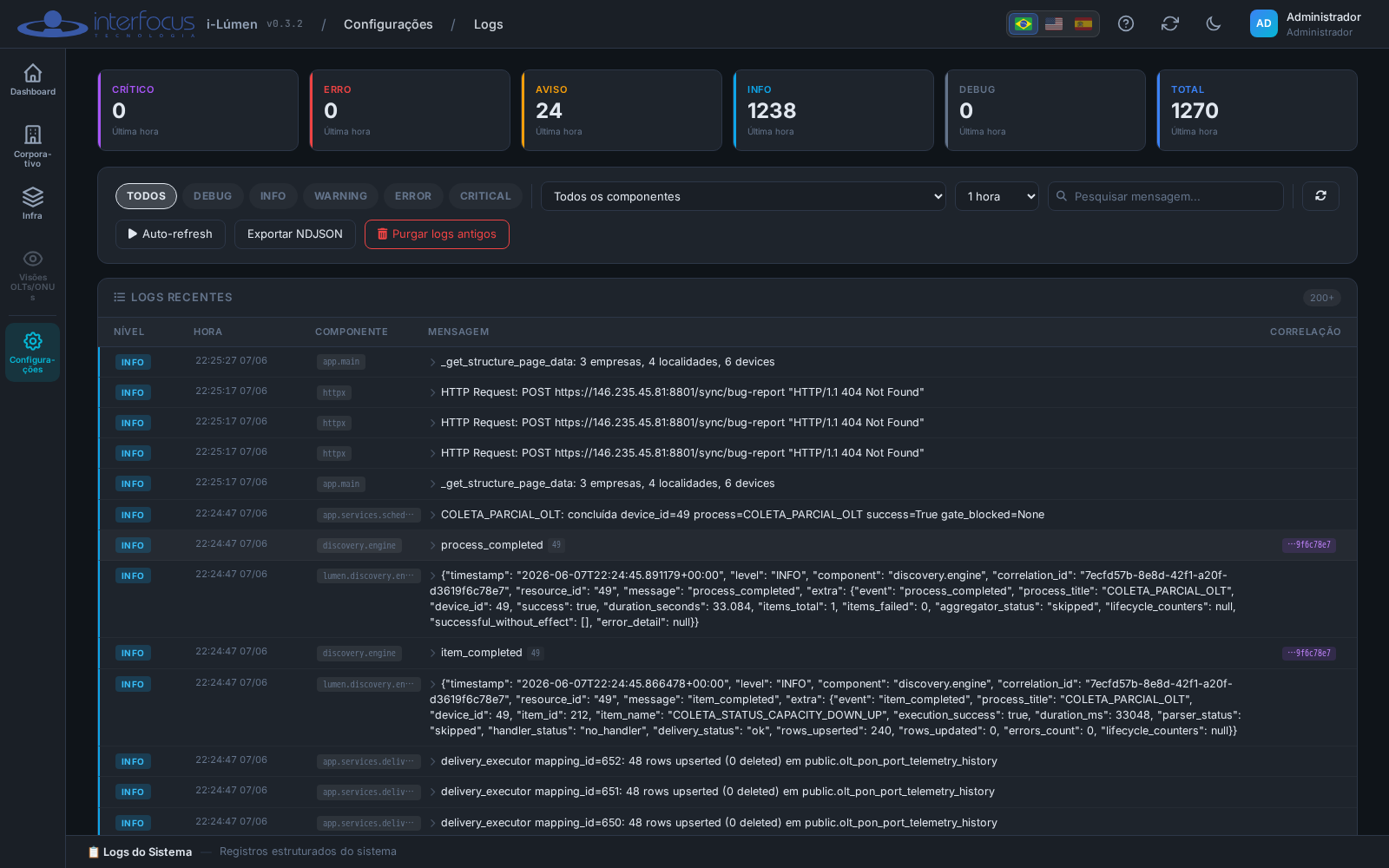Focus the Pesquisar mensagem search field
Image resolution: width=1389 pixels, height=868 pixels.
(1166, 196)
